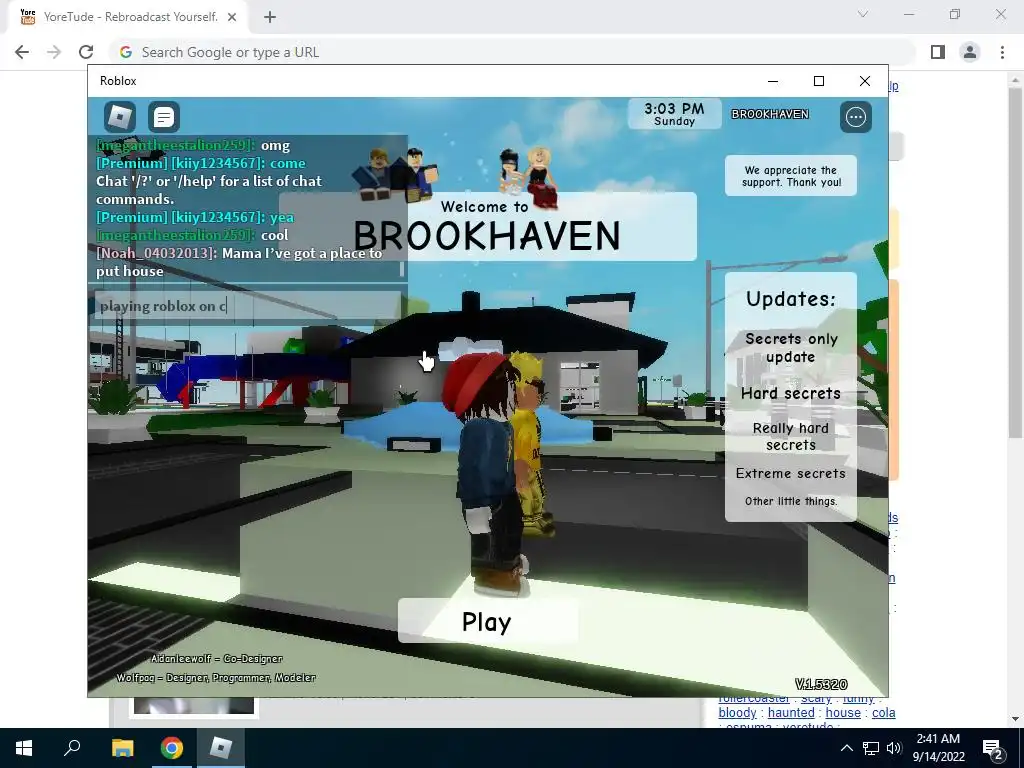Click megantheestalion259's 'cool' chat message
This screenshot has width=1024, height=768.
point(192,235)
